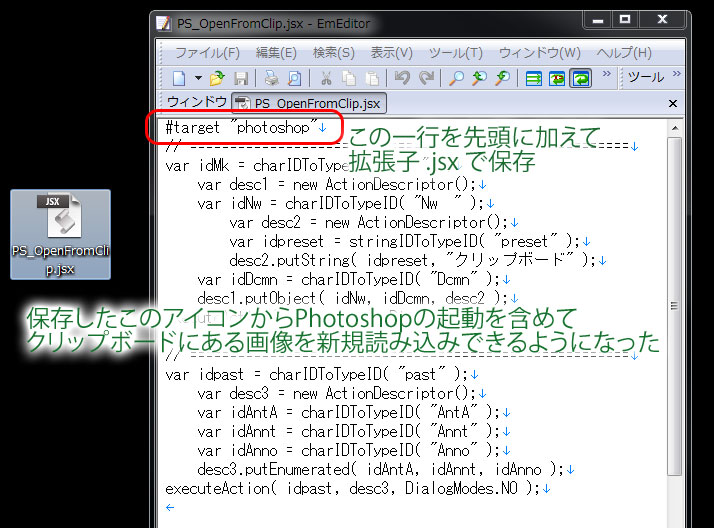Open the ウィンドウ(W) menu

(x=540, y=53)
